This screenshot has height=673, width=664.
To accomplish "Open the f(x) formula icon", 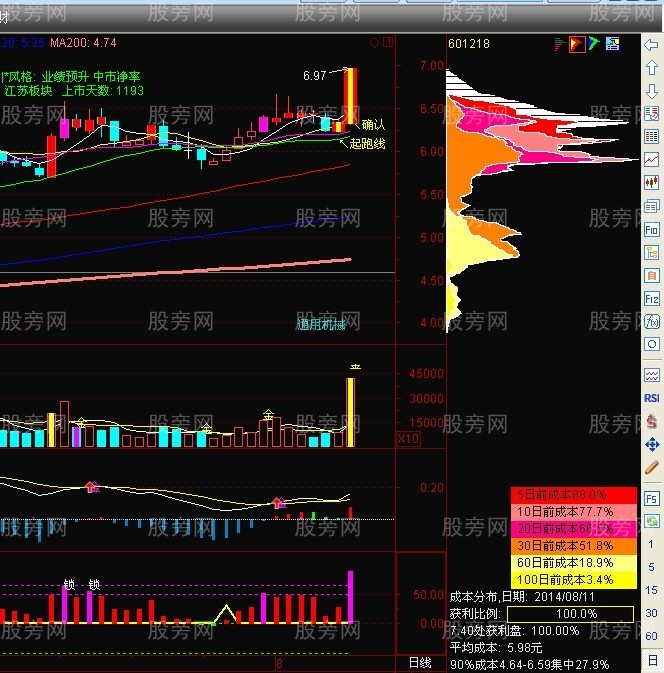I will (x=652, y=321).
